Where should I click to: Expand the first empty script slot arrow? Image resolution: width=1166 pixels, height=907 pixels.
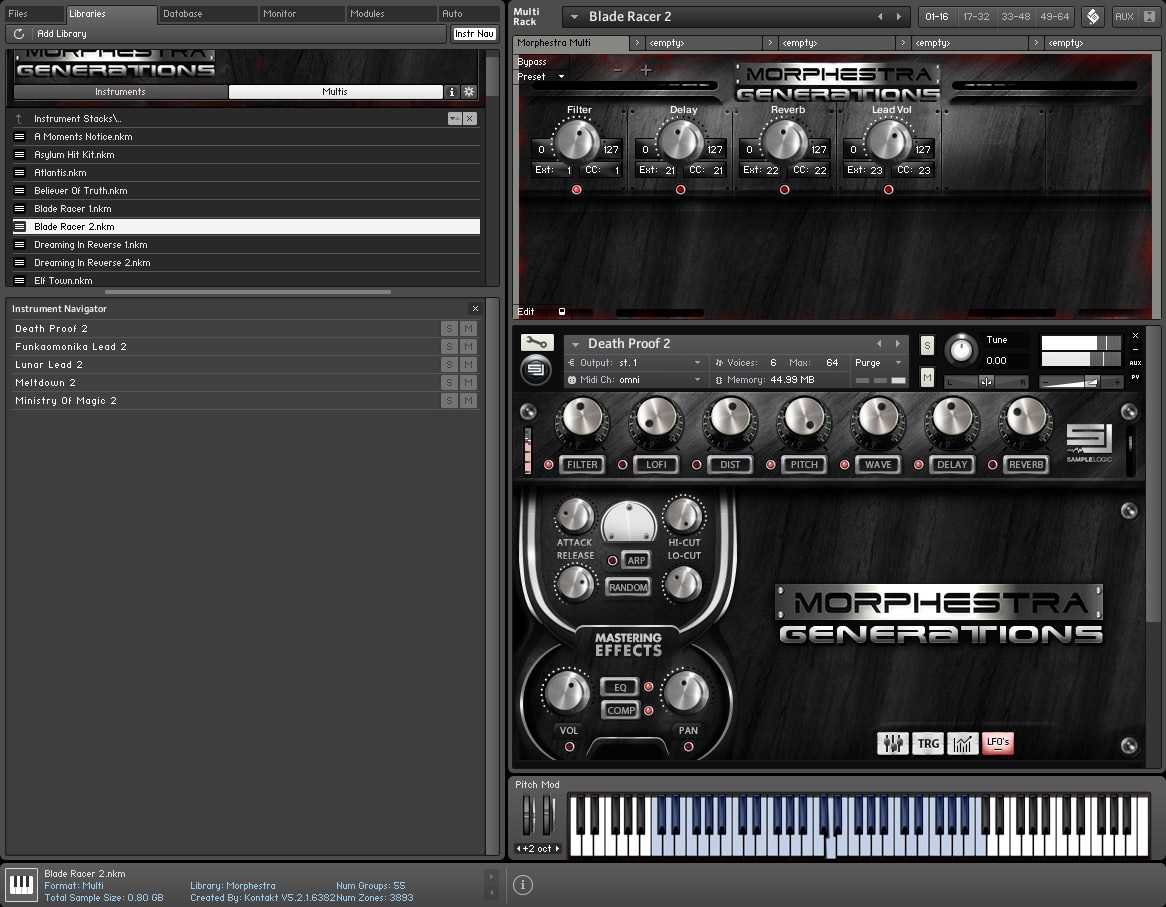[637, 43]
